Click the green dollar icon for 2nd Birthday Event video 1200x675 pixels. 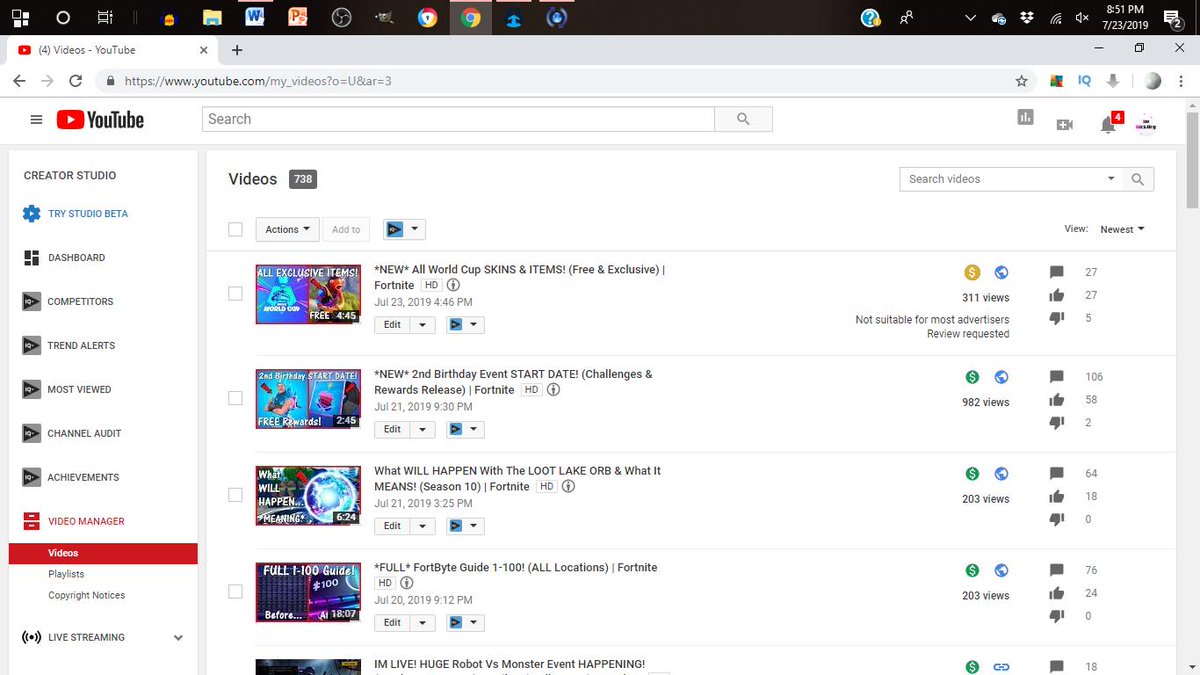pyautogui.click(x=972, y=377)
